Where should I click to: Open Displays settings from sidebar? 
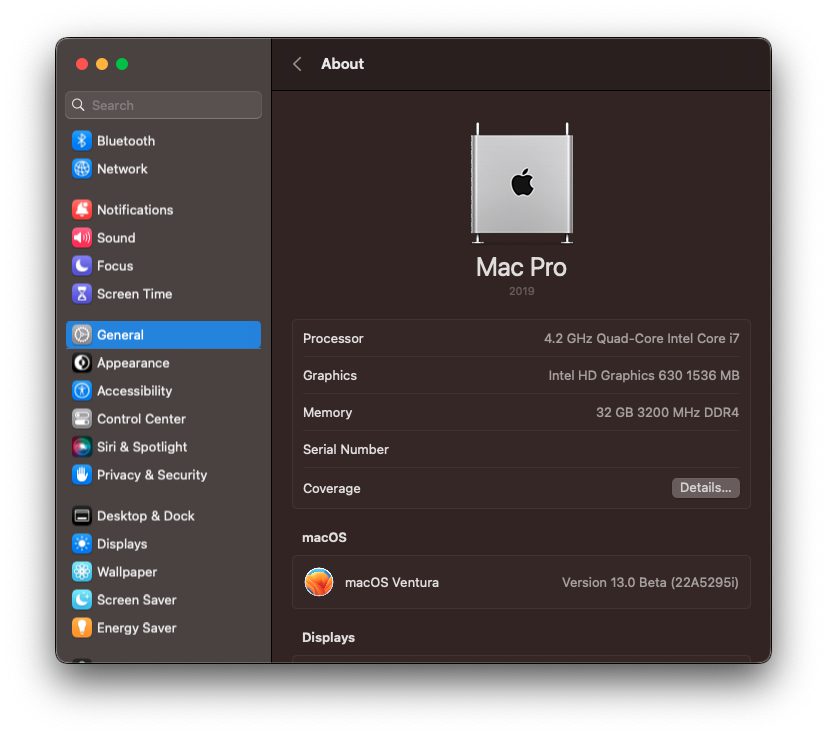pos(164,543)
